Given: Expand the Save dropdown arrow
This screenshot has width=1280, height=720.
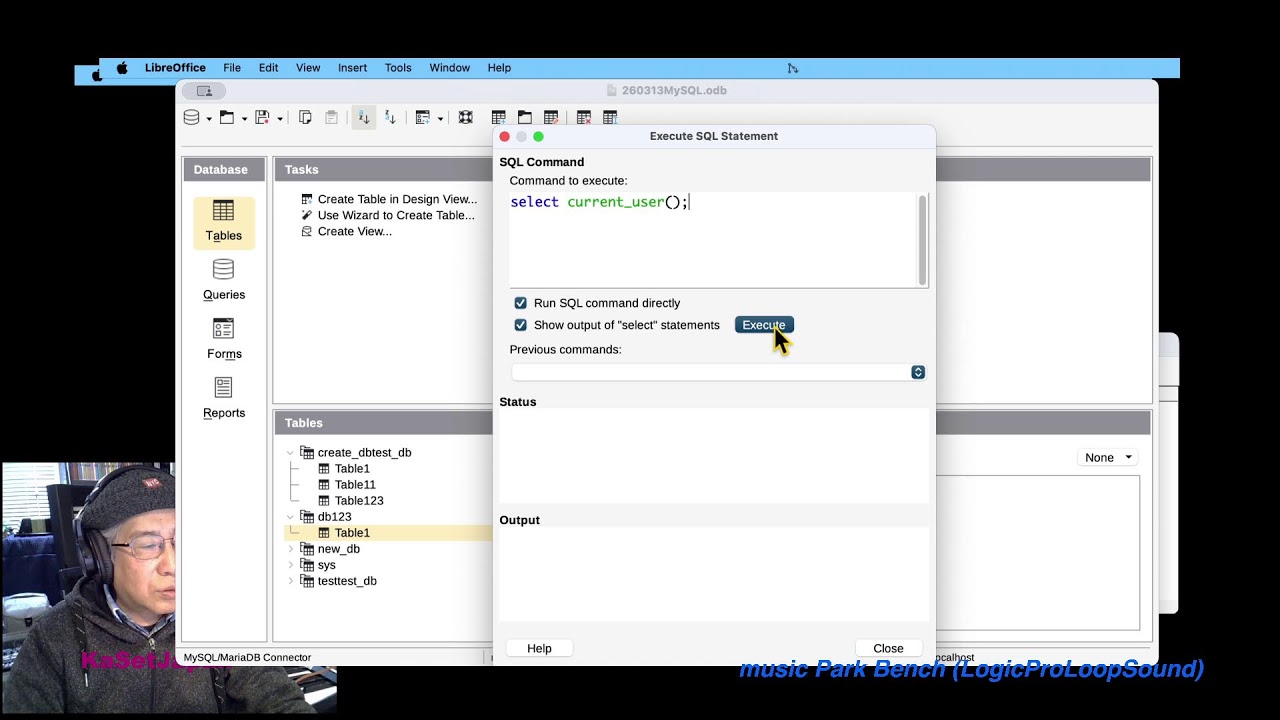Looking at the screenshot, I should coord(279,118).
